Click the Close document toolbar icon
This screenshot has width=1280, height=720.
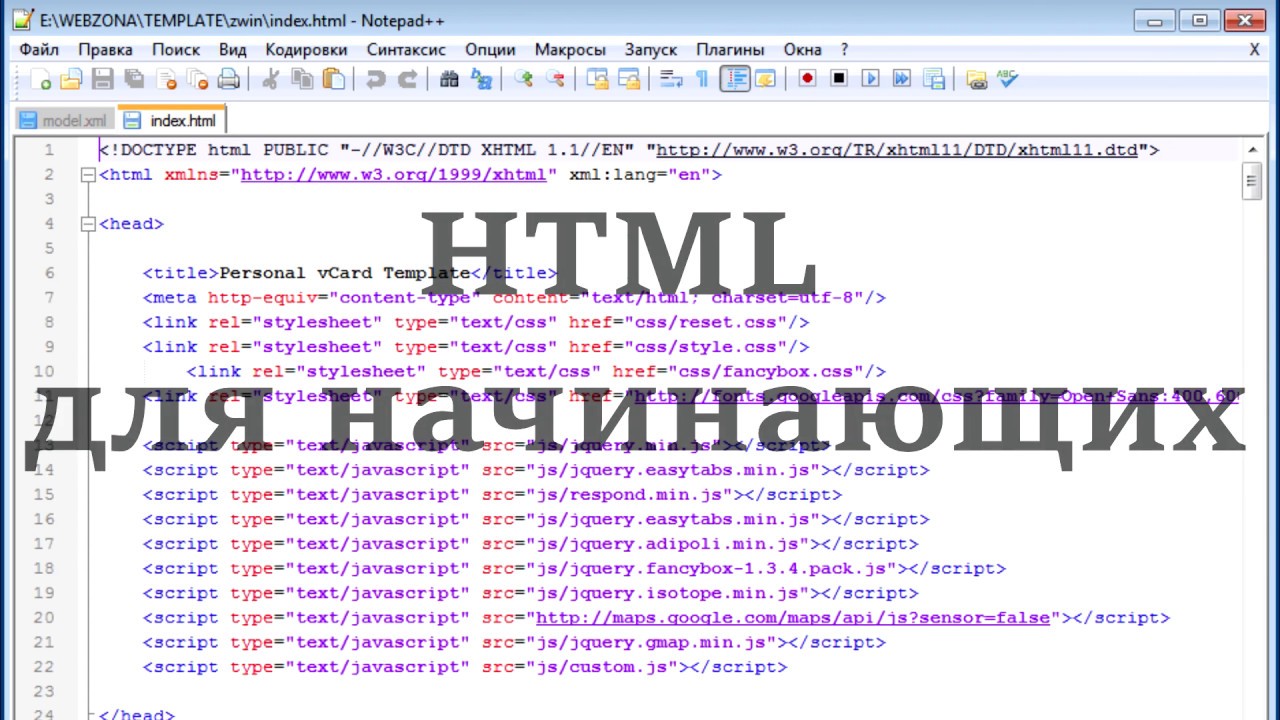166,79
